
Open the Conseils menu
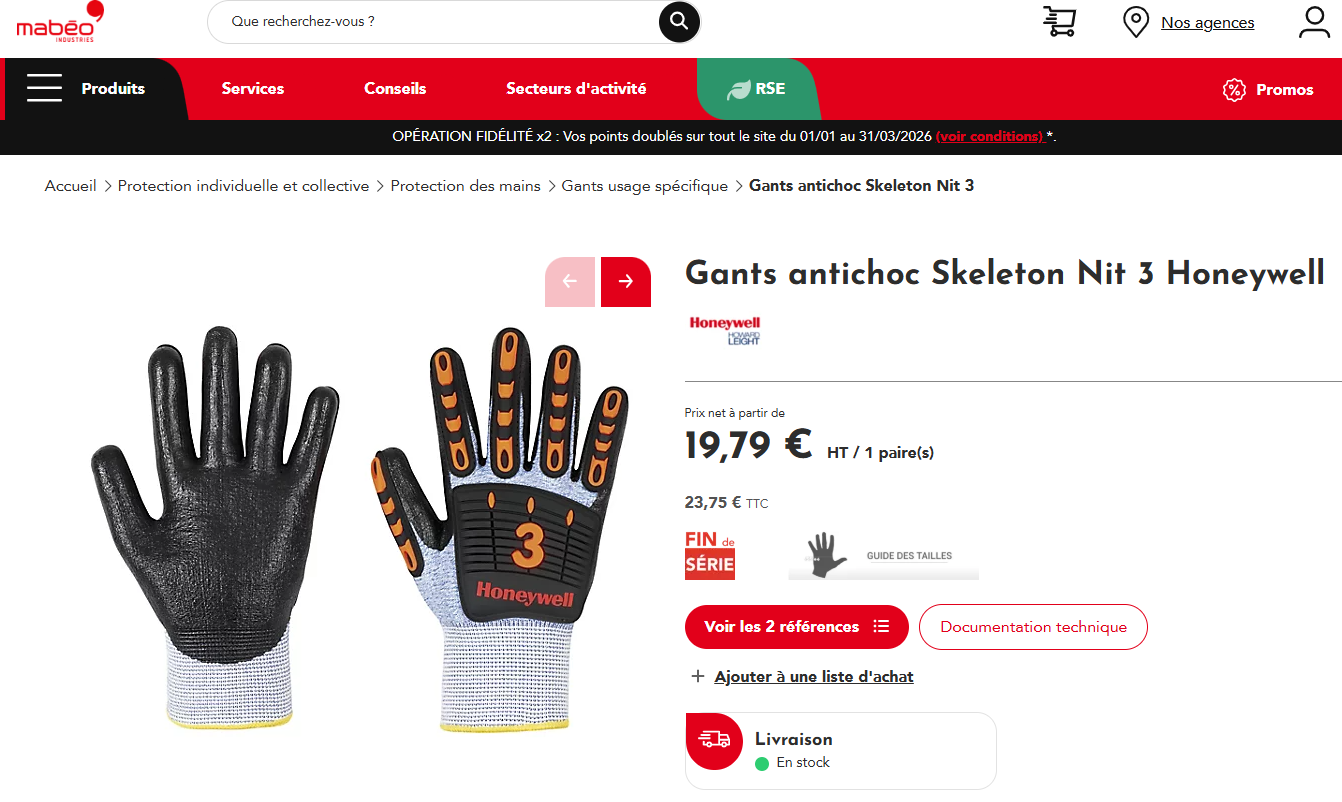[395, 89]
